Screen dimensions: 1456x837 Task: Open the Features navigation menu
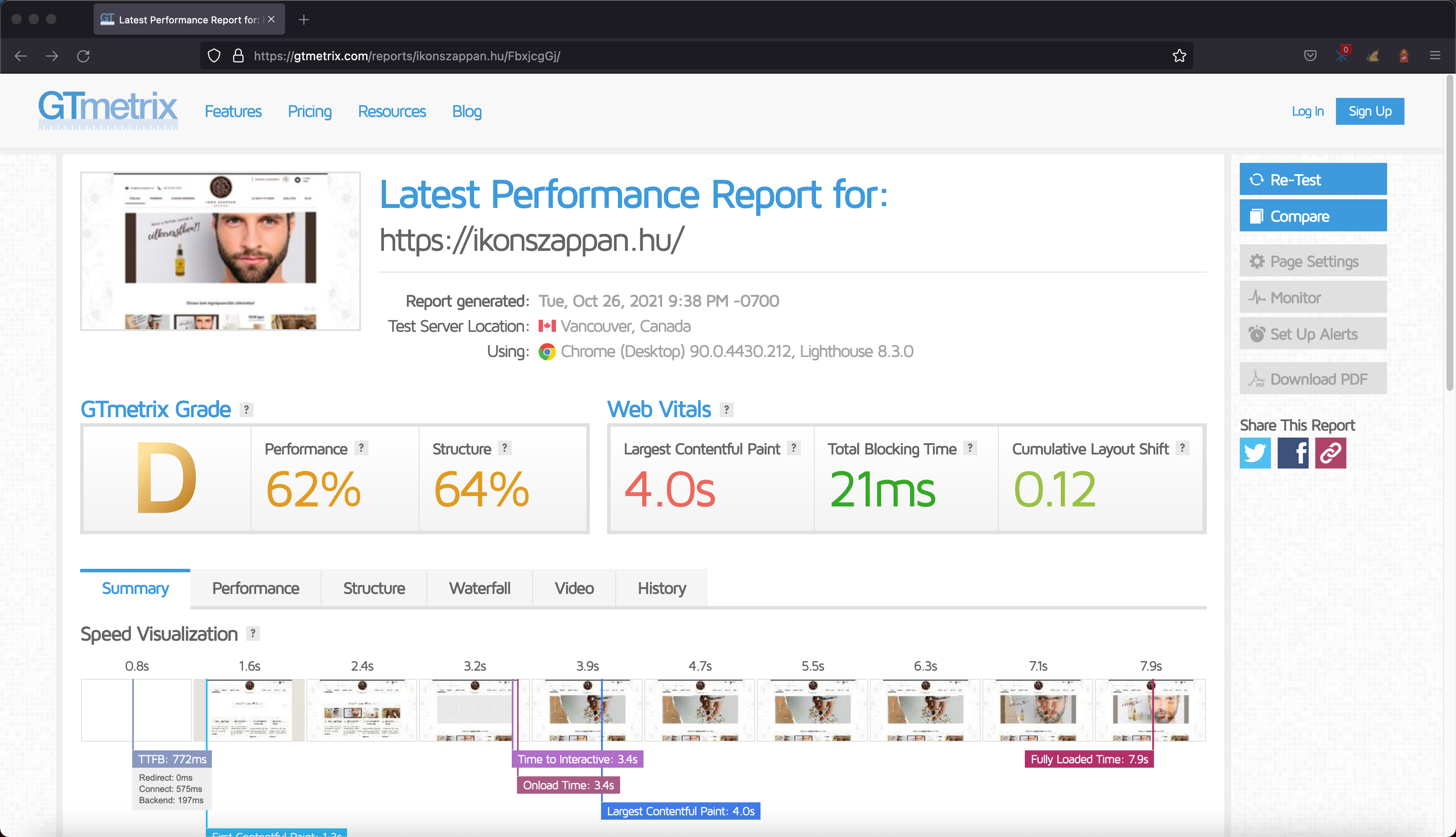(233, 111)
